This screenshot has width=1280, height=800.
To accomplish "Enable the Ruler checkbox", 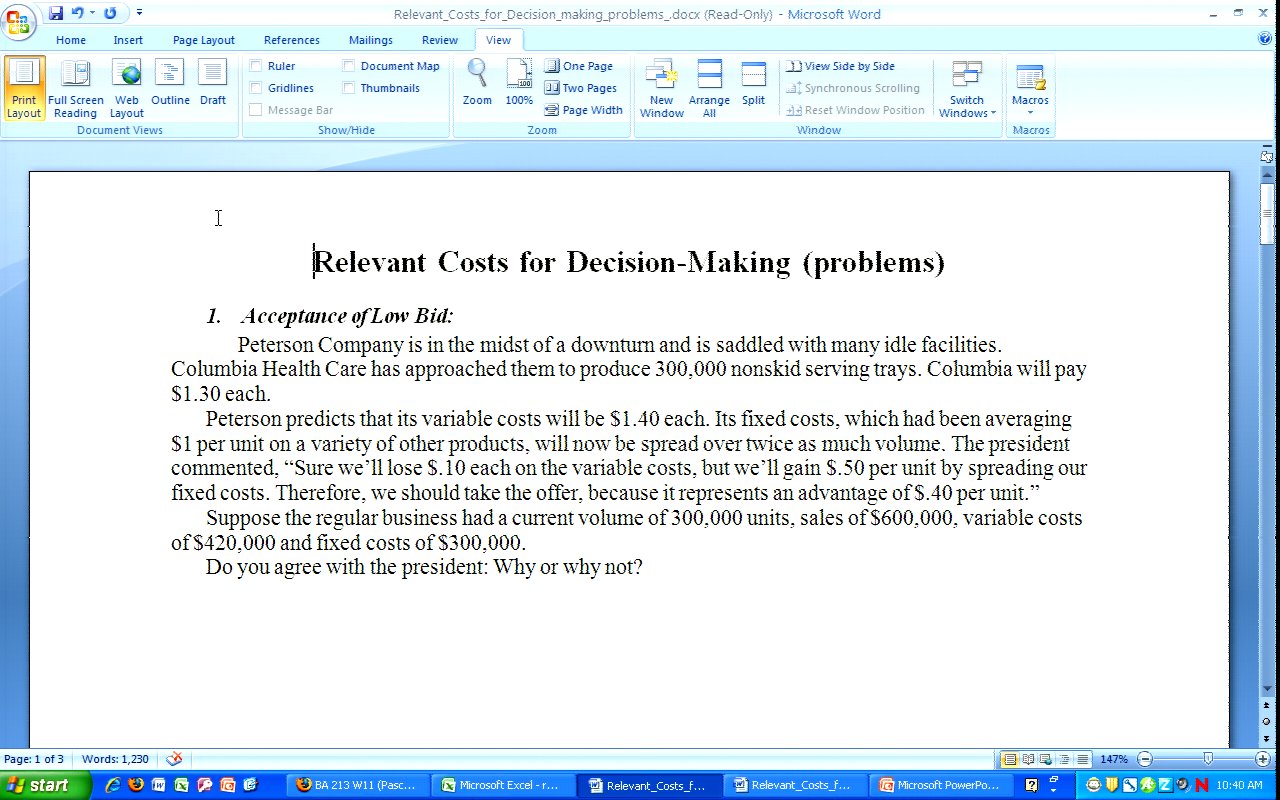I will tap(256, 66).
